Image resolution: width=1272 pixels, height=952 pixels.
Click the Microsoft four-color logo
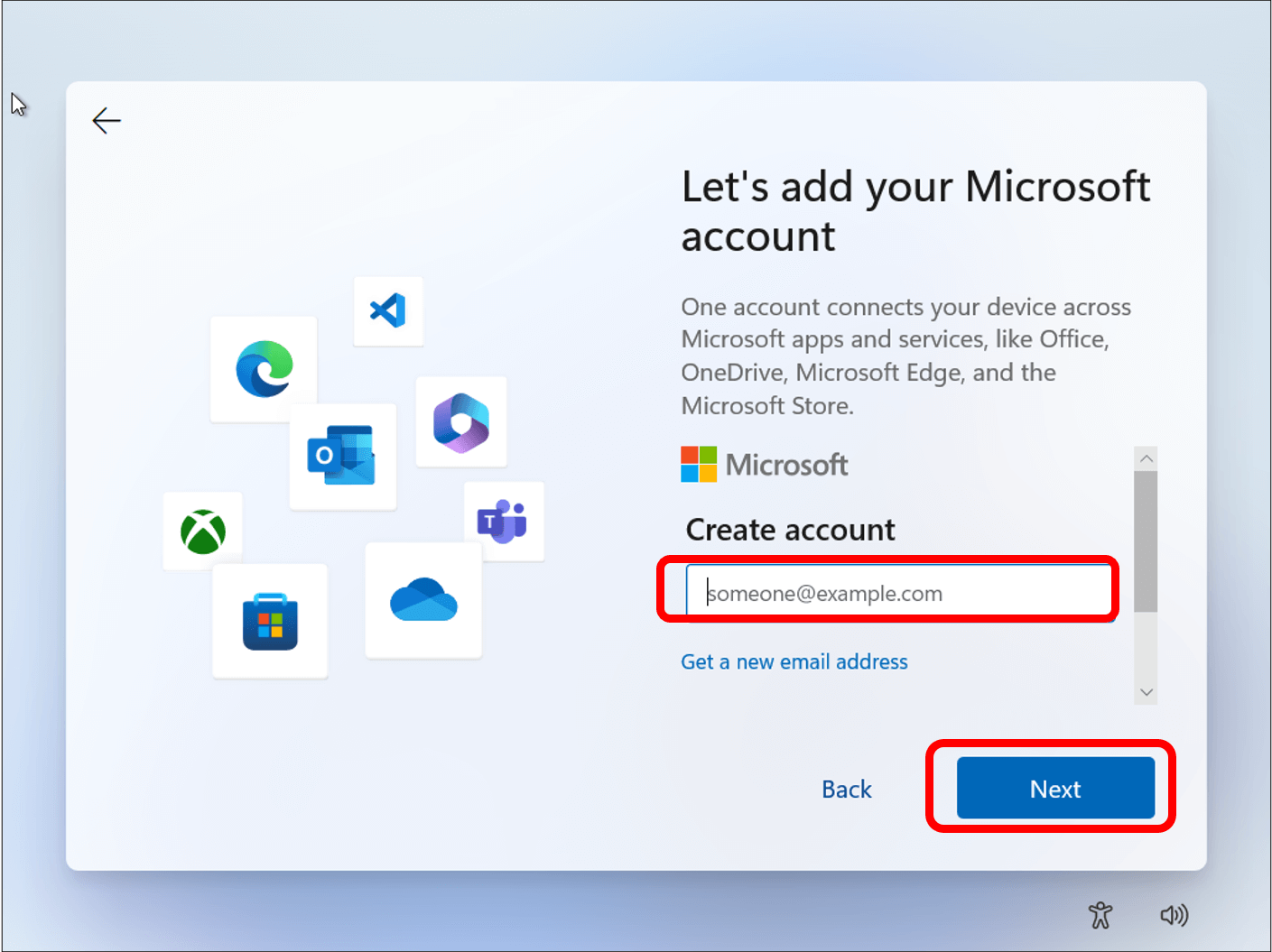[x=699, y=464]
